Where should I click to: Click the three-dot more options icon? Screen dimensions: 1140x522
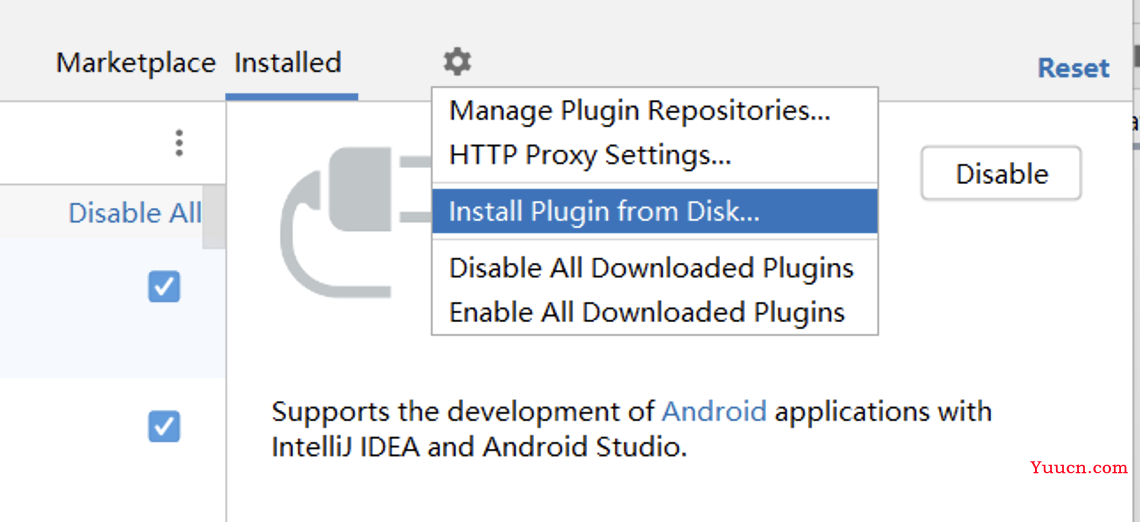coord(179,143)
